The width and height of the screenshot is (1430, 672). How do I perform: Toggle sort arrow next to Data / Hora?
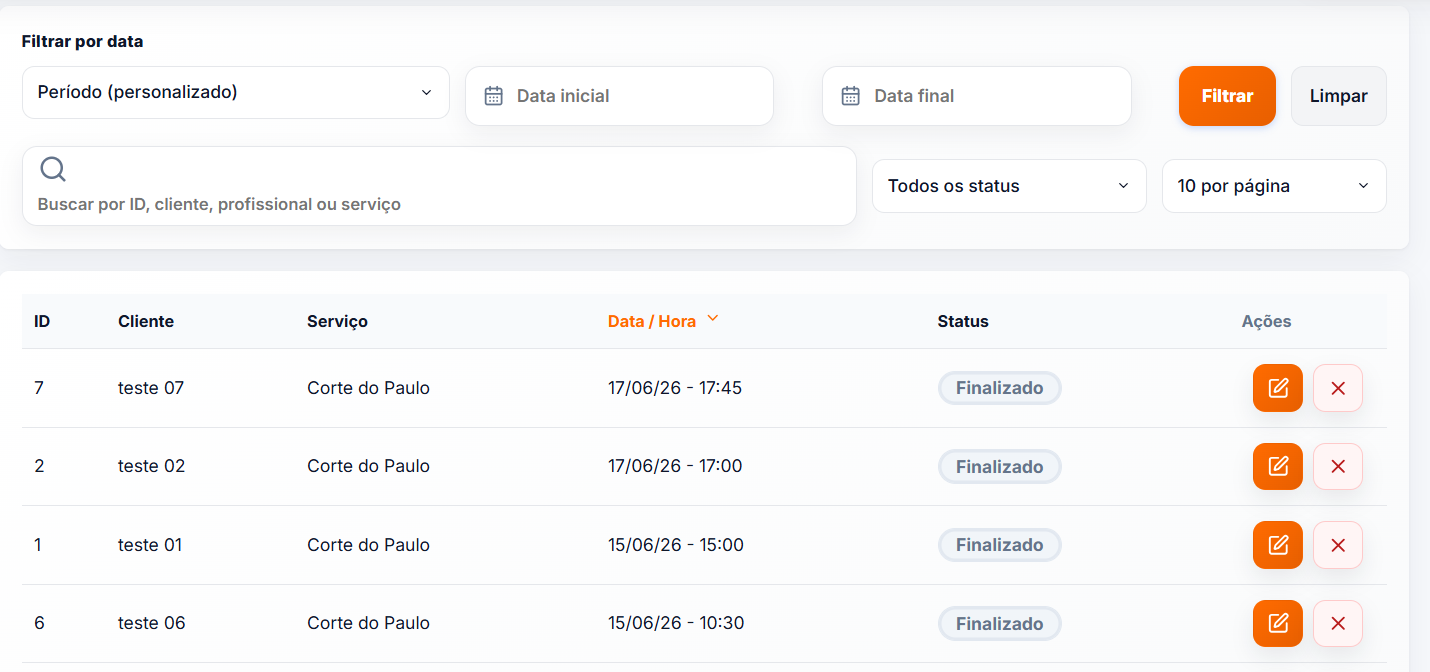(713, 319)
